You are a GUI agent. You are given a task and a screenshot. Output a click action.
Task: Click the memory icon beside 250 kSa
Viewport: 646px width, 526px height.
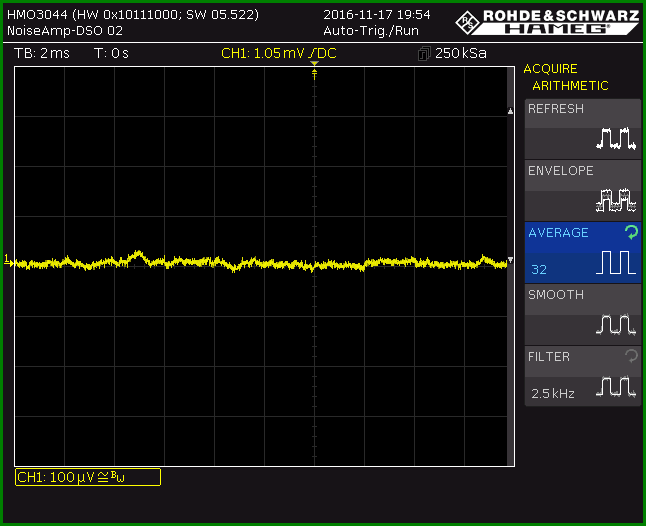pos(424,54)
